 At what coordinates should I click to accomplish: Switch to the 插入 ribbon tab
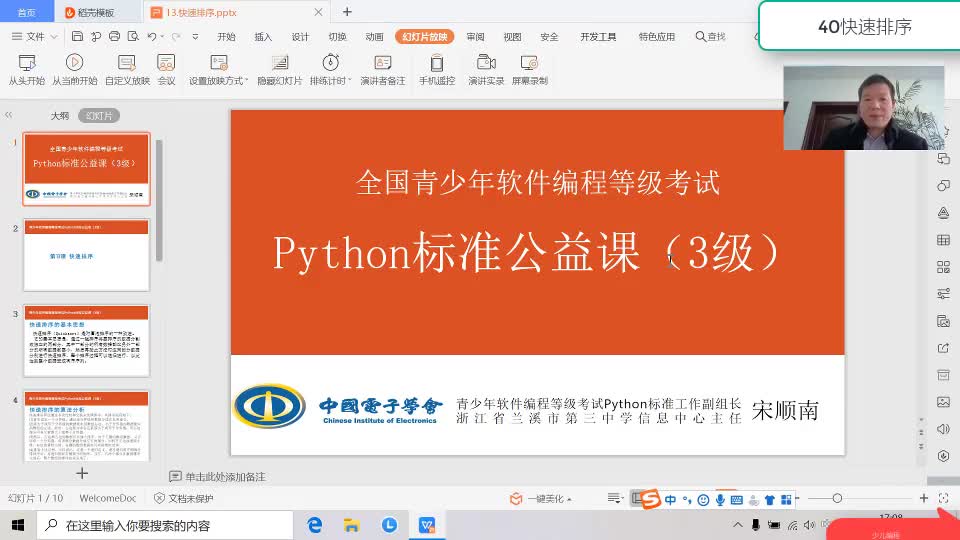[x=263, y=37]
